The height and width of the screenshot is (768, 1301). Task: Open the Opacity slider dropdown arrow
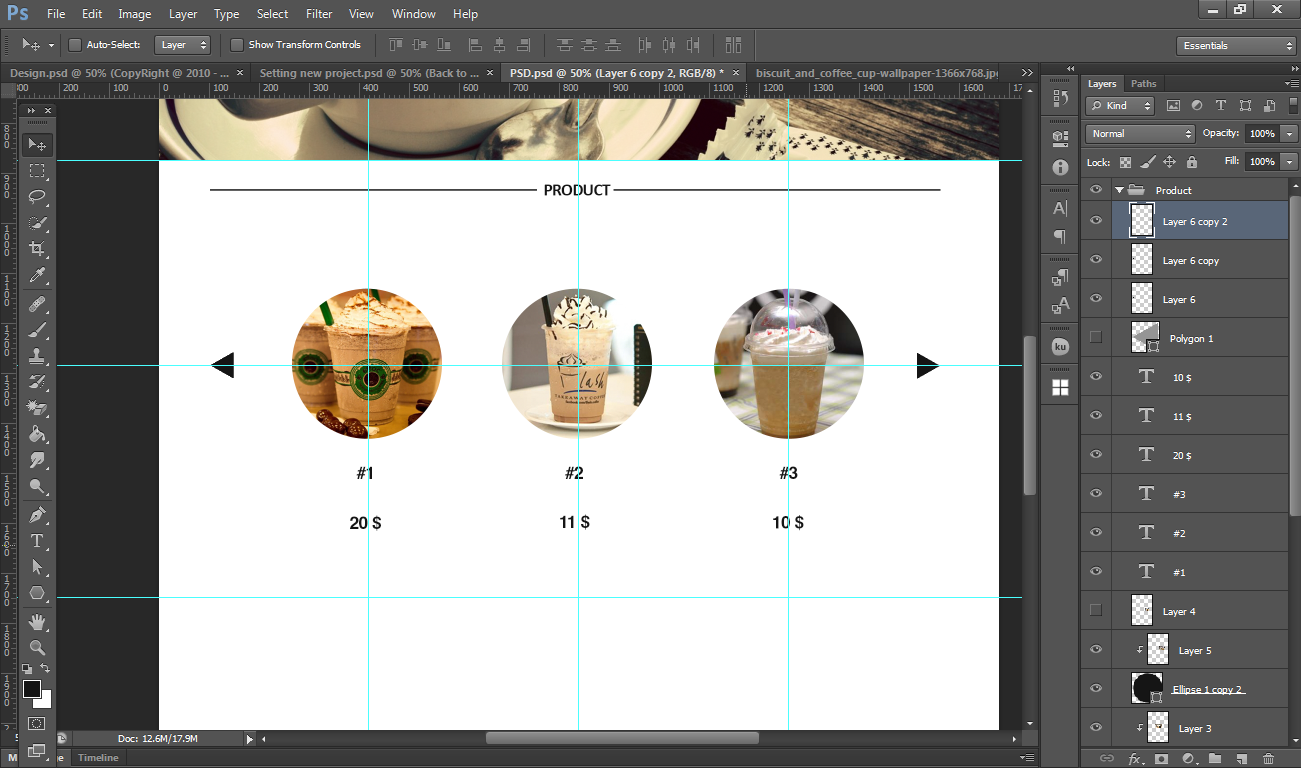[x=1288, y=134]
